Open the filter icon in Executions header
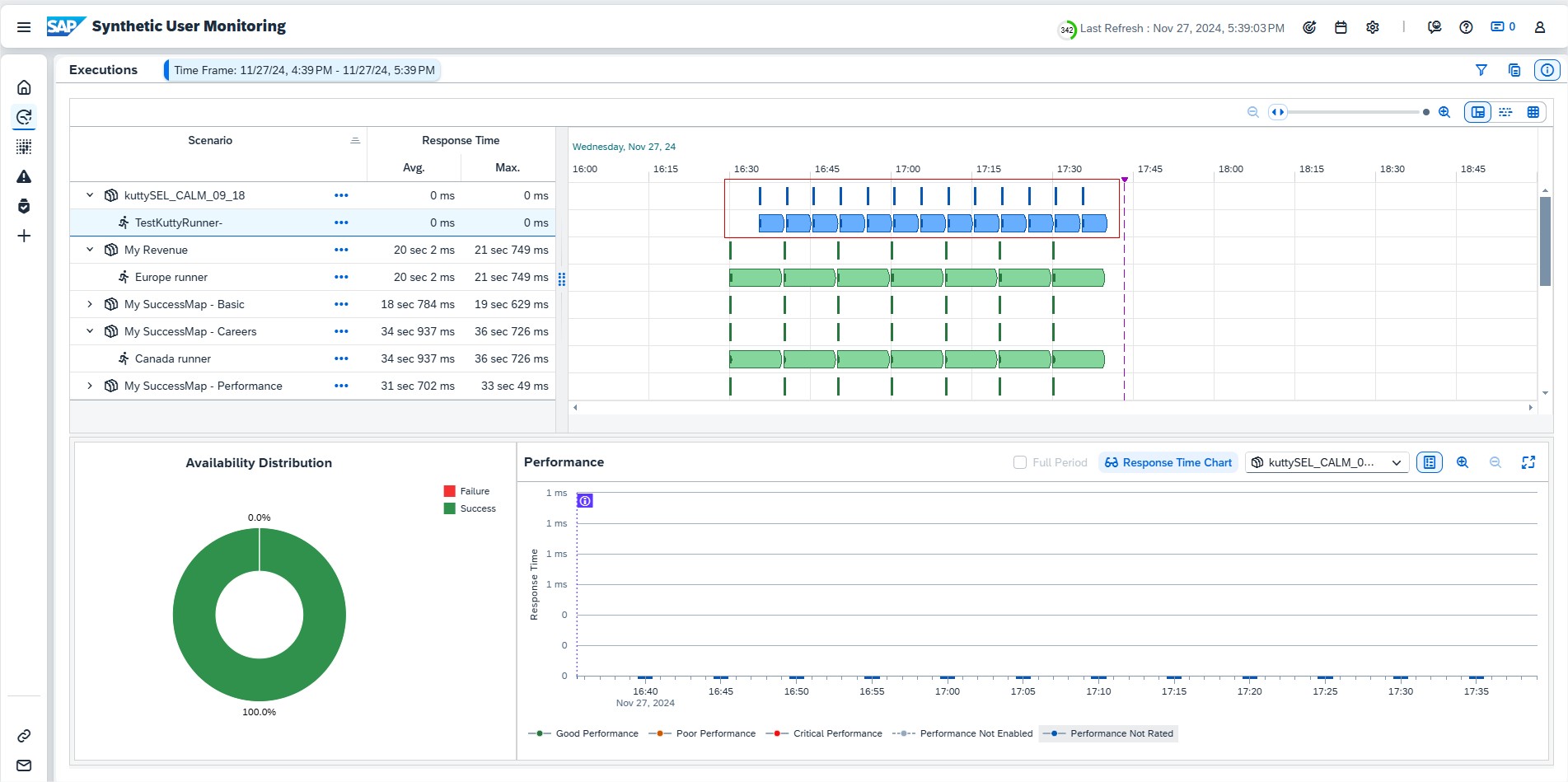The image size is (1568, 782). [1481, 70]
